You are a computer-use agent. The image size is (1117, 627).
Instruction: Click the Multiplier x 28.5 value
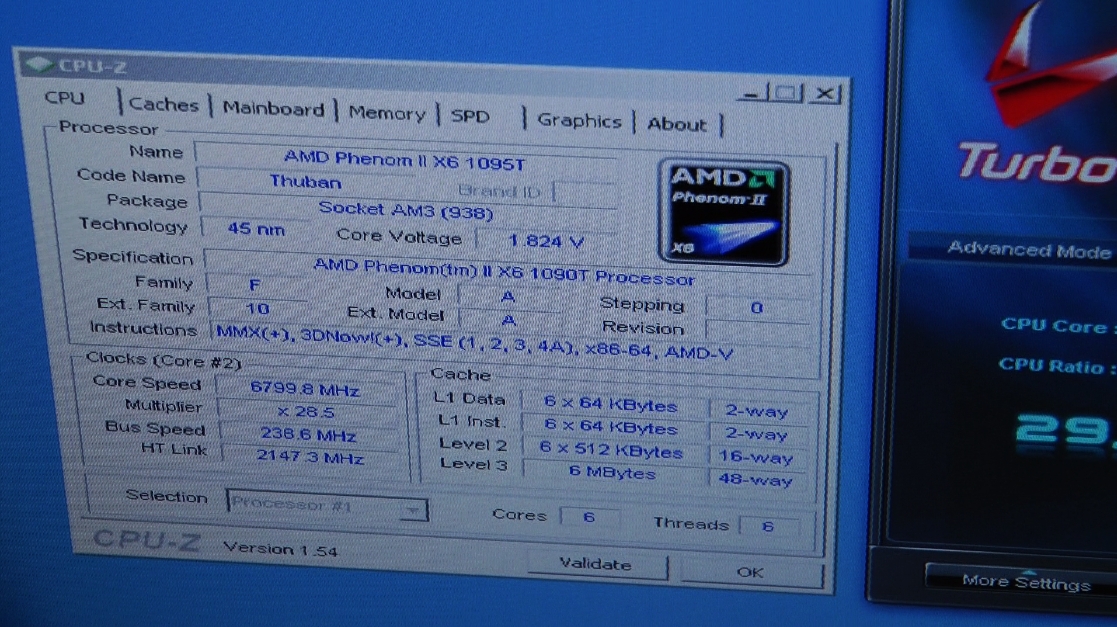click(306, 412)
